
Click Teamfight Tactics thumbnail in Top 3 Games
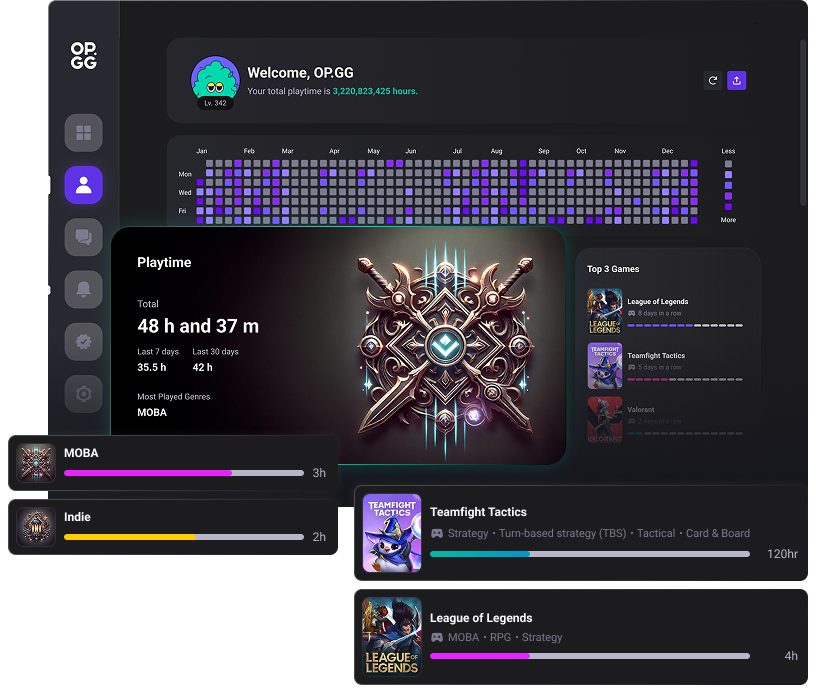[x=605, y=366]
